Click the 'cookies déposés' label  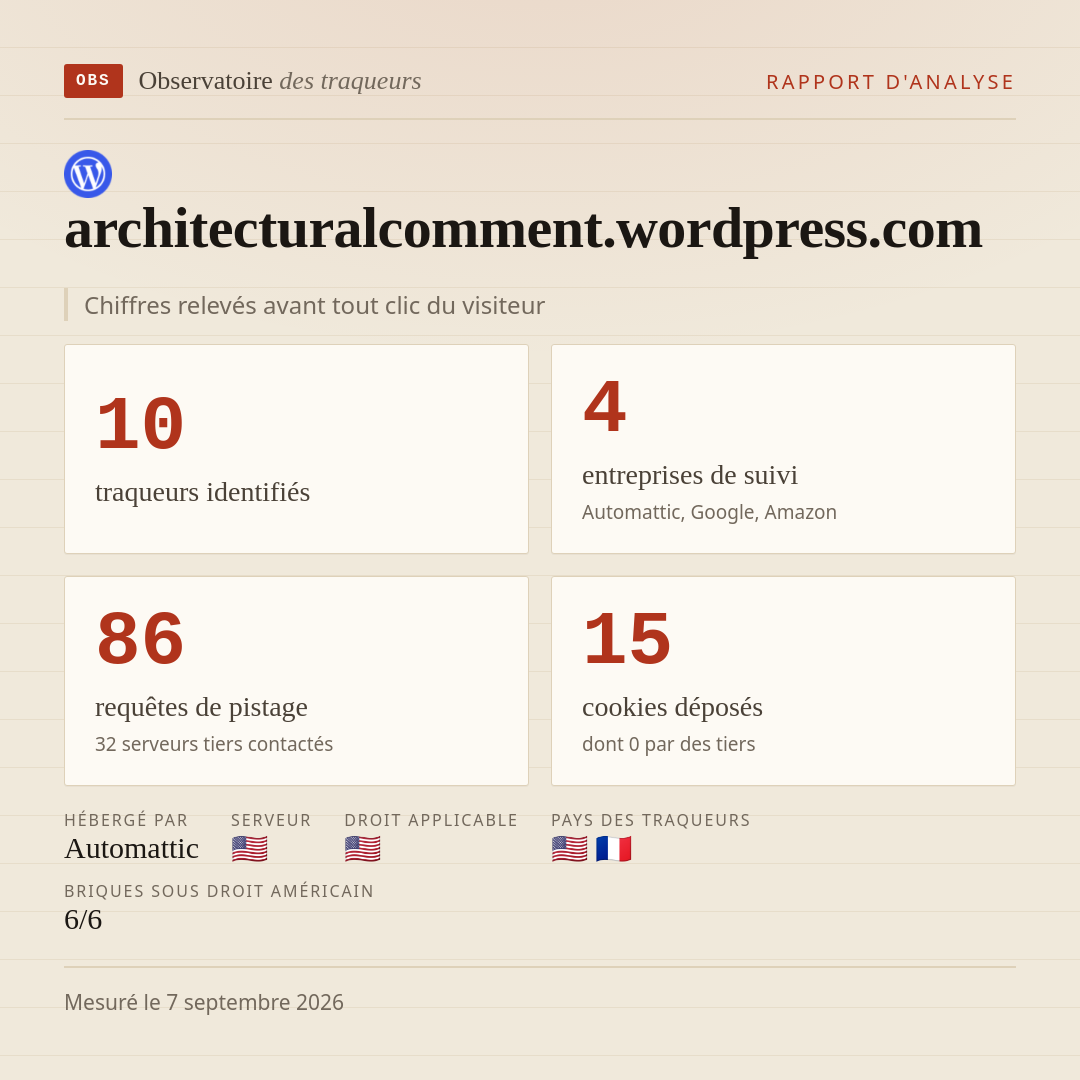tap(672, 707)
